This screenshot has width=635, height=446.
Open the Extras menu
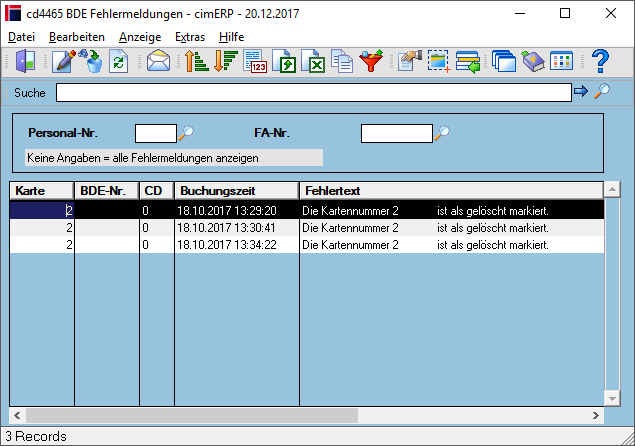click(190, 37)
